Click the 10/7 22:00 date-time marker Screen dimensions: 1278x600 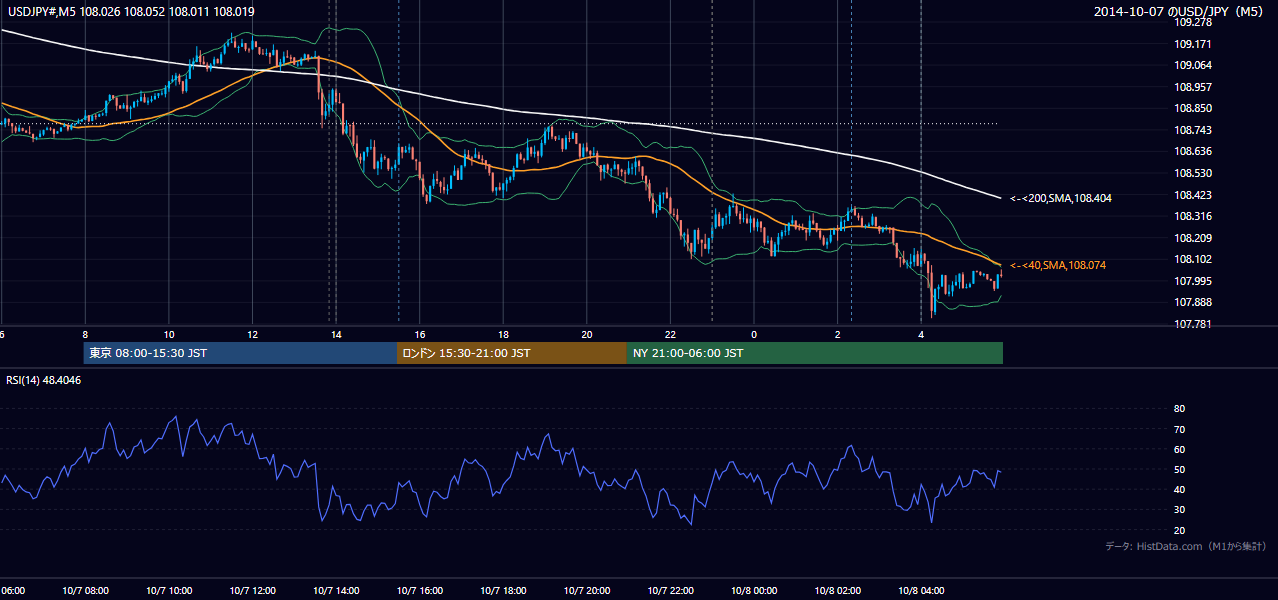click(670, 591)
